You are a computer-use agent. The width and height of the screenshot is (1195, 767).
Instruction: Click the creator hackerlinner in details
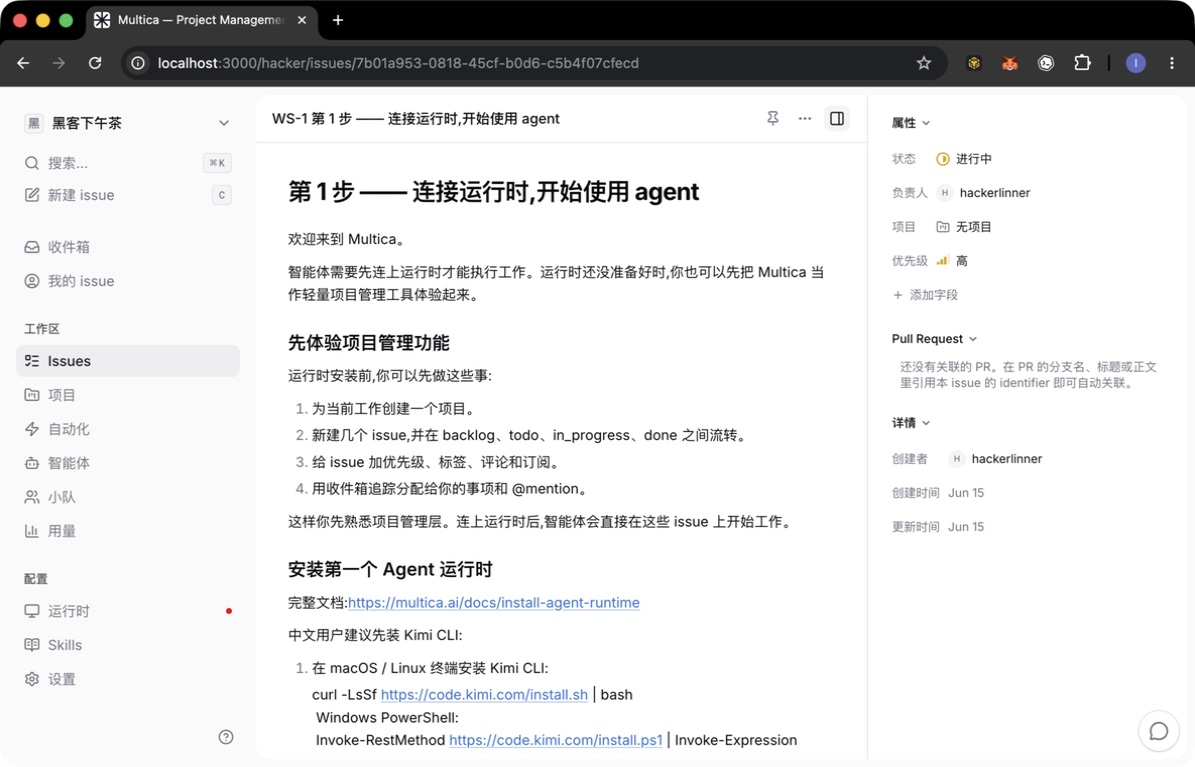(x=995, y=458)
